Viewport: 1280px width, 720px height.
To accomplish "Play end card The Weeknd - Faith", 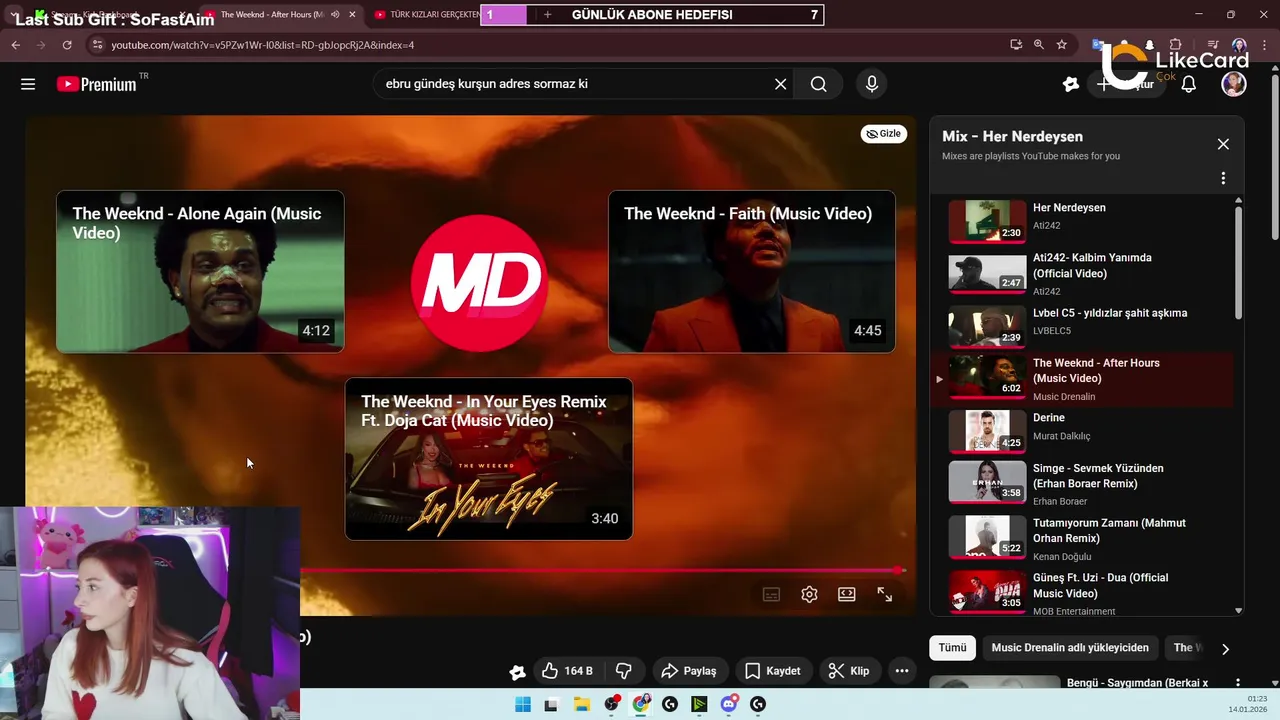I will (752, 272).
